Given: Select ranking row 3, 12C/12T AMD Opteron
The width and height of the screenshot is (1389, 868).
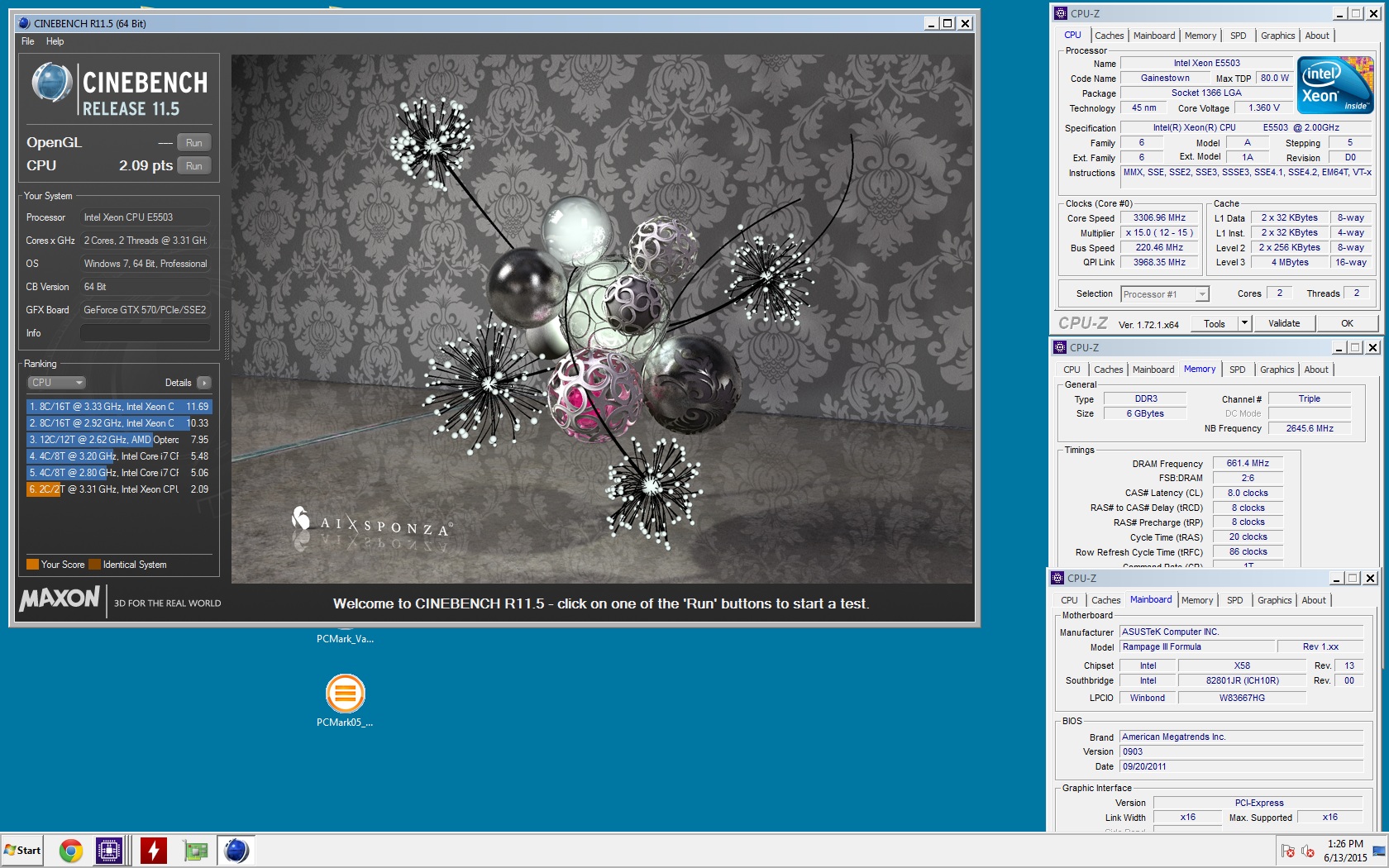Looking at the screenshot, I should point(119,440).
